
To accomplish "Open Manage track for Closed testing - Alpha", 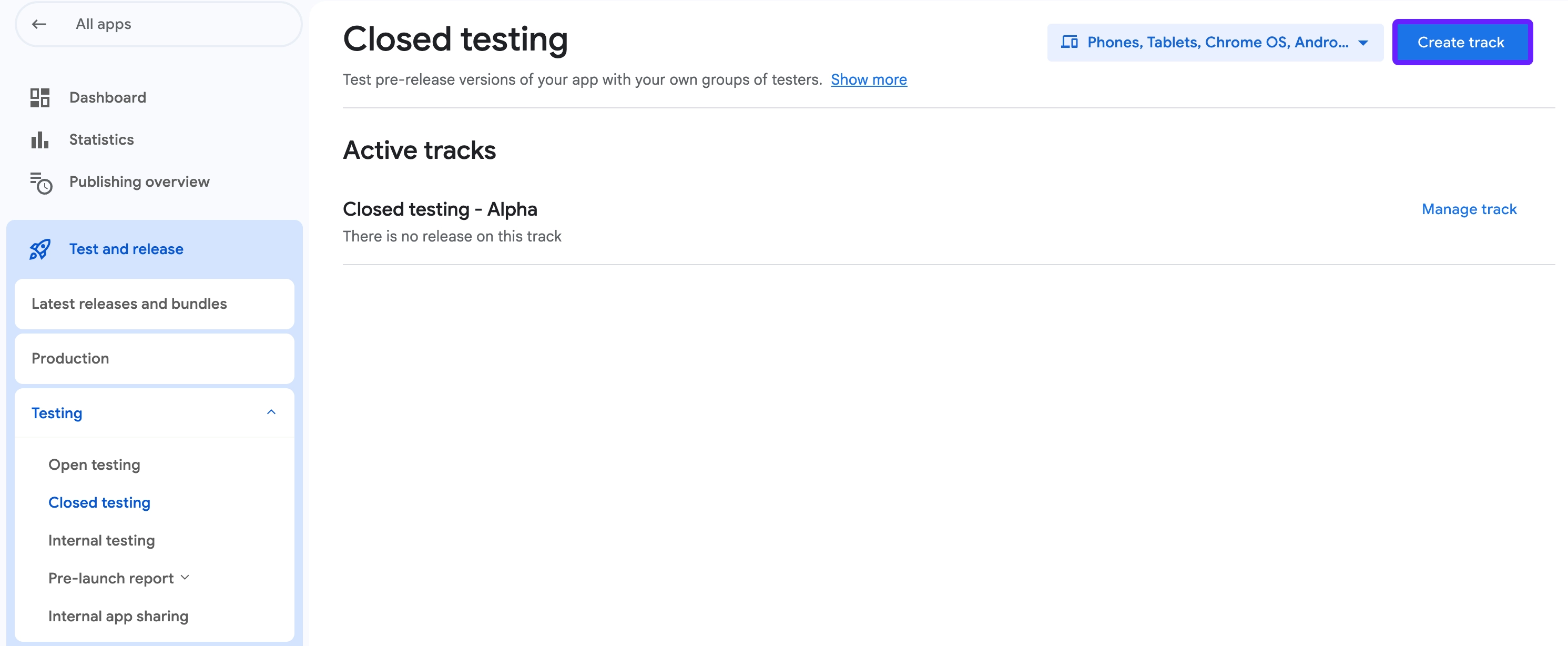I will coord(1469,209).
